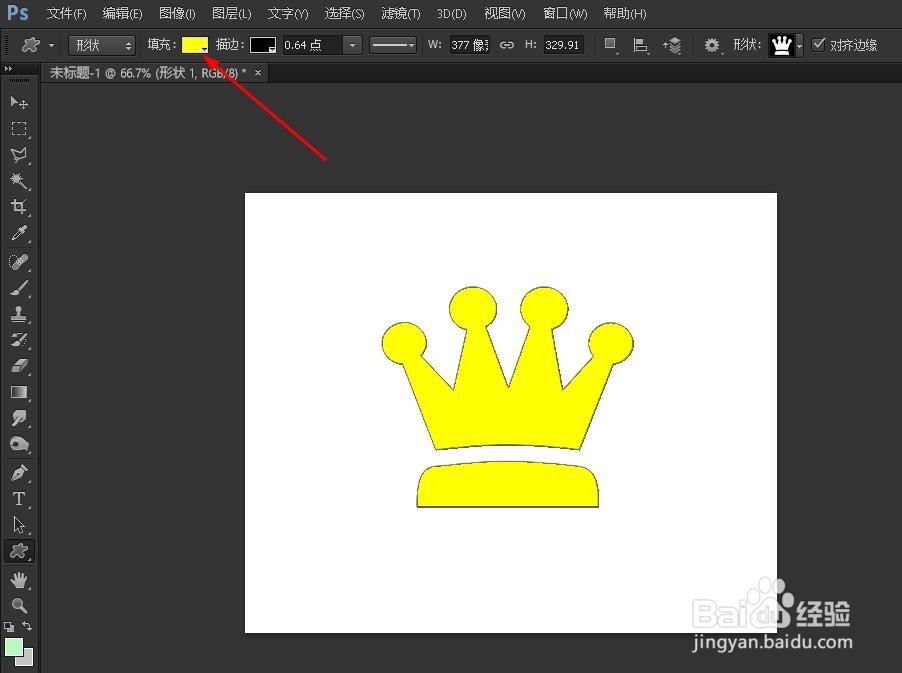Select the Polygonal Lasso tool

click(x=19, y=155)
